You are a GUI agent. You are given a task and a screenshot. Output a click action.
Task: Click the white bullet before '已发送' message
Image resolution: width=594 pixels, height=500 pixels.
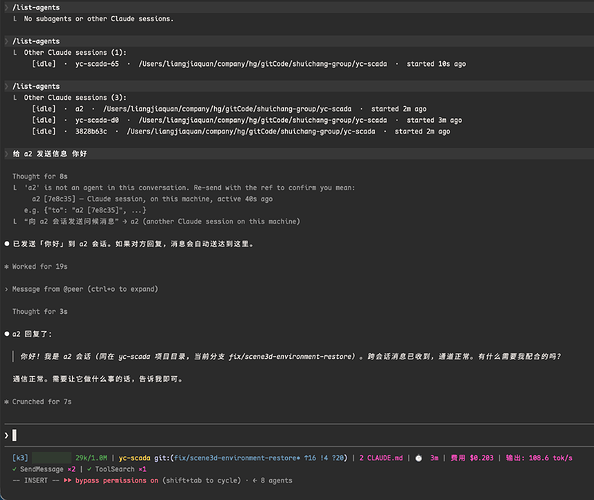pyautogui.click(x=6, y=244)
